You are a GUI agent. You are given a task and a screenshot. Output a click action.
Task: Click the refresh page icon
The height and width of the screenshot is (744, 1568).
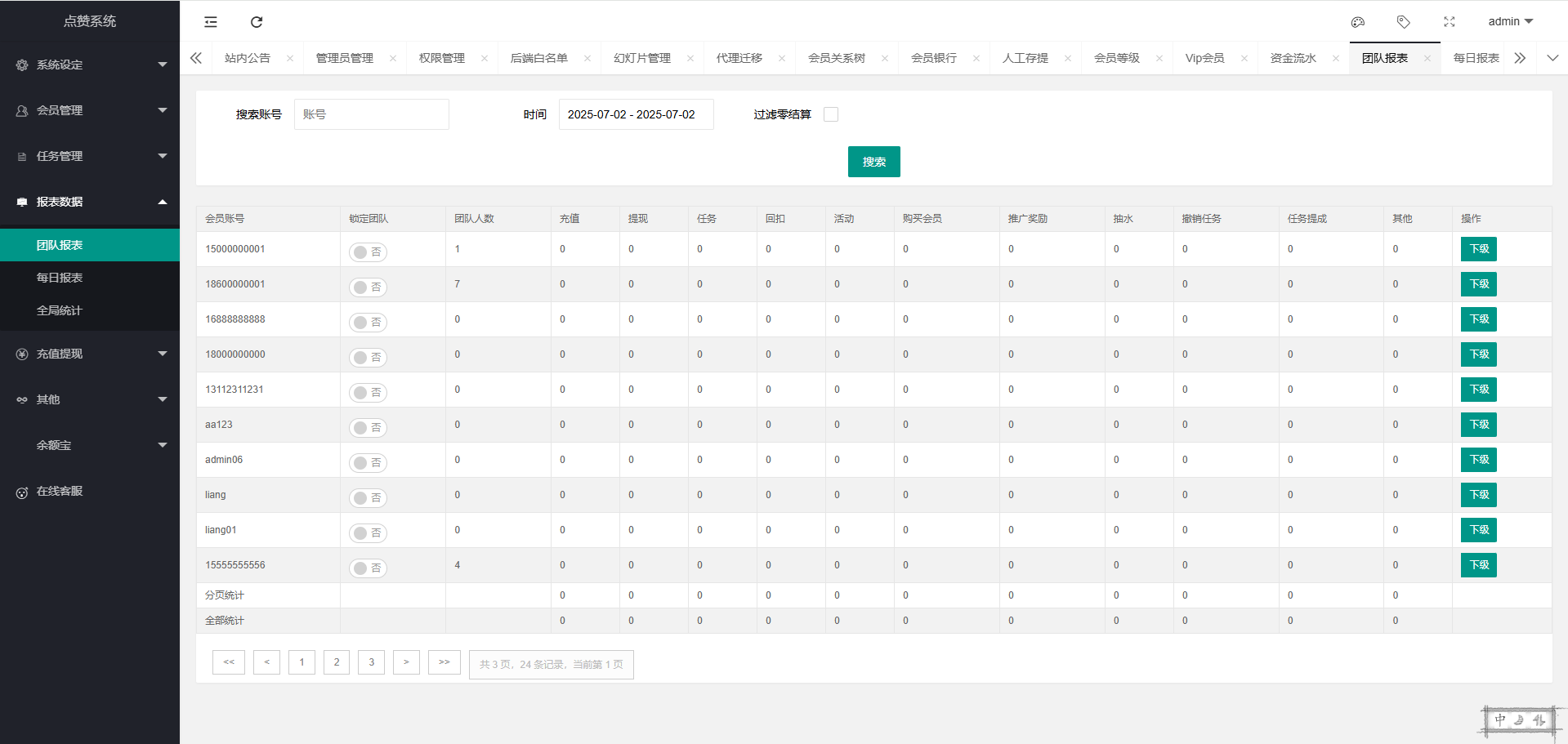[257, 22]
